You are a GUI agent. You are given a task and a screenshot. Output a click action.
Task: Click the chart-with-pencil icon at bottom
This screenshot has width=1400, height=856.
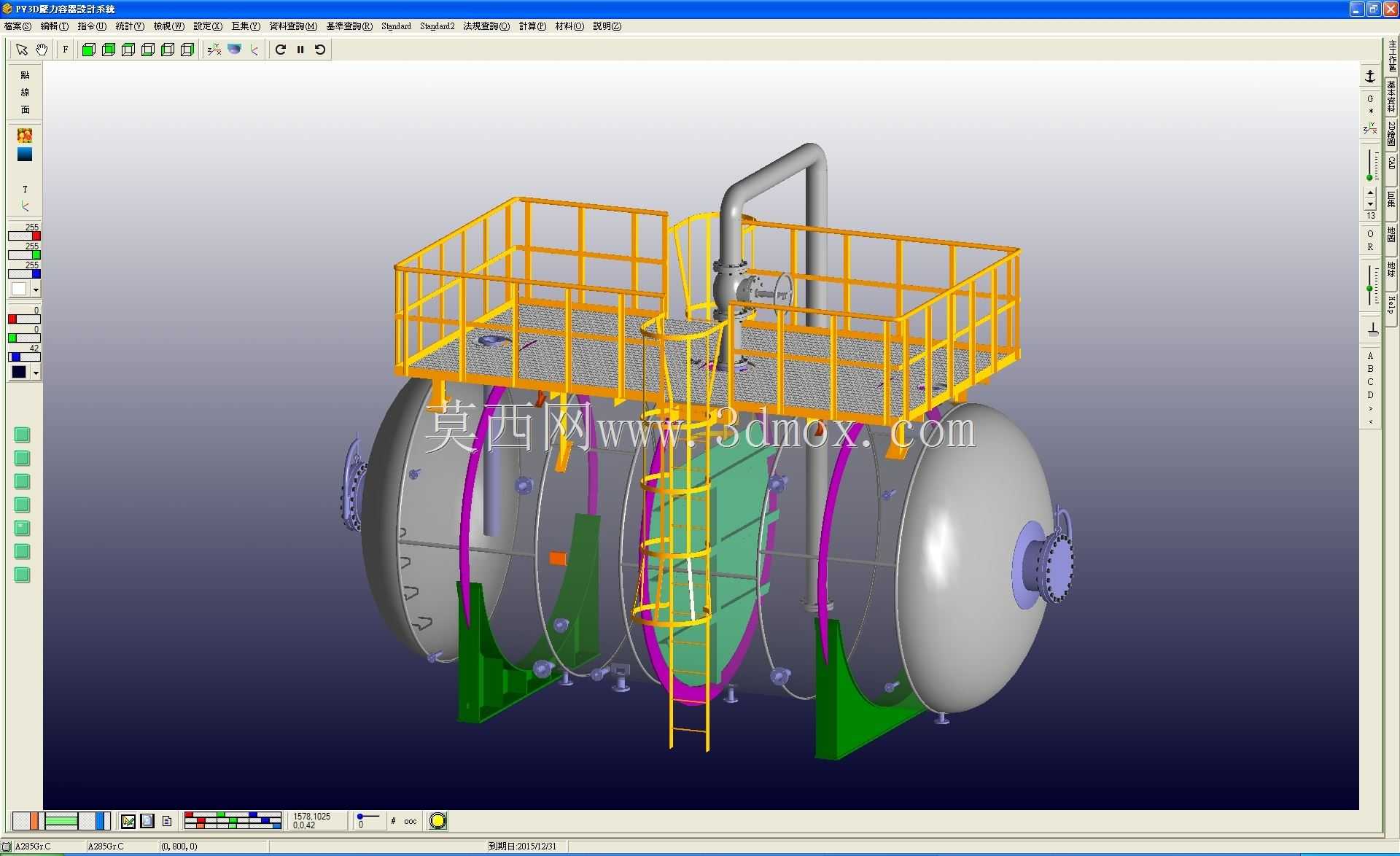pos(128,821)
